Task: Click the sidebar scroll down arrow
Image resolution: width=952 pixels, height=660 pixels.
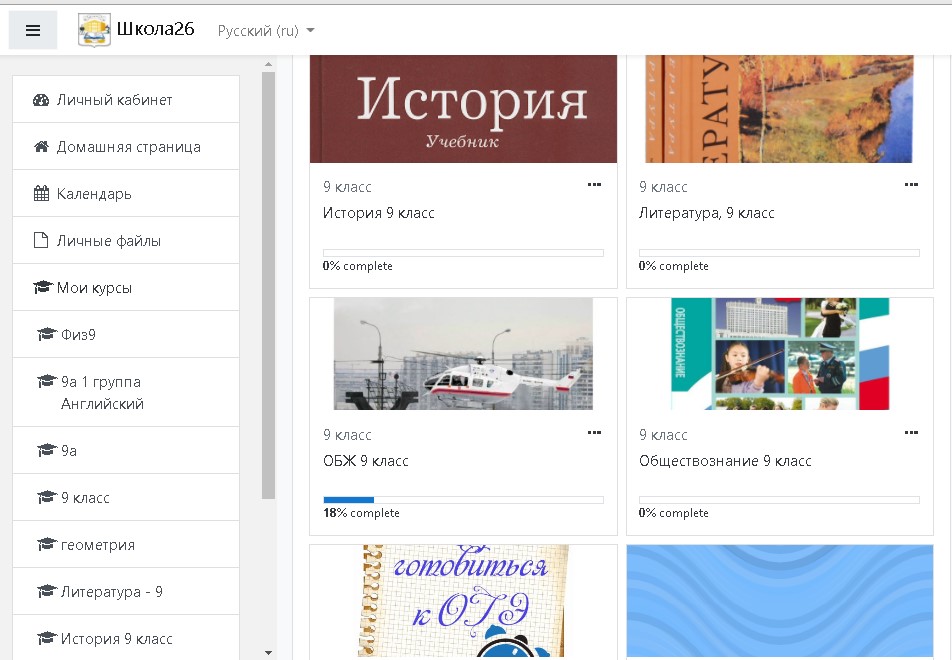Action: tap(268, 652)
